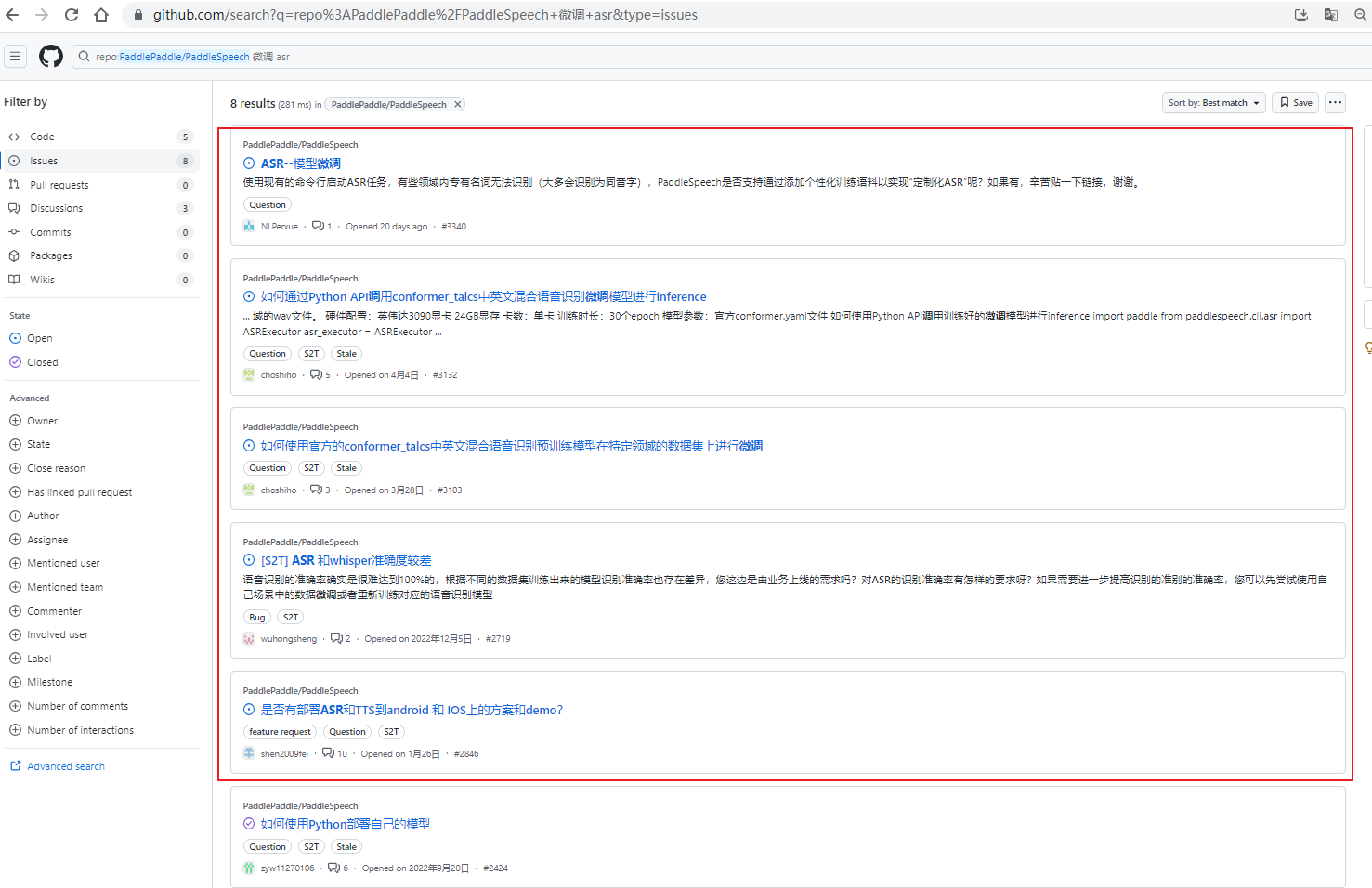Screen dimensions: 1372x888
Task: Open the Sort by Best match dropdown
Action: coord(1213,102)
